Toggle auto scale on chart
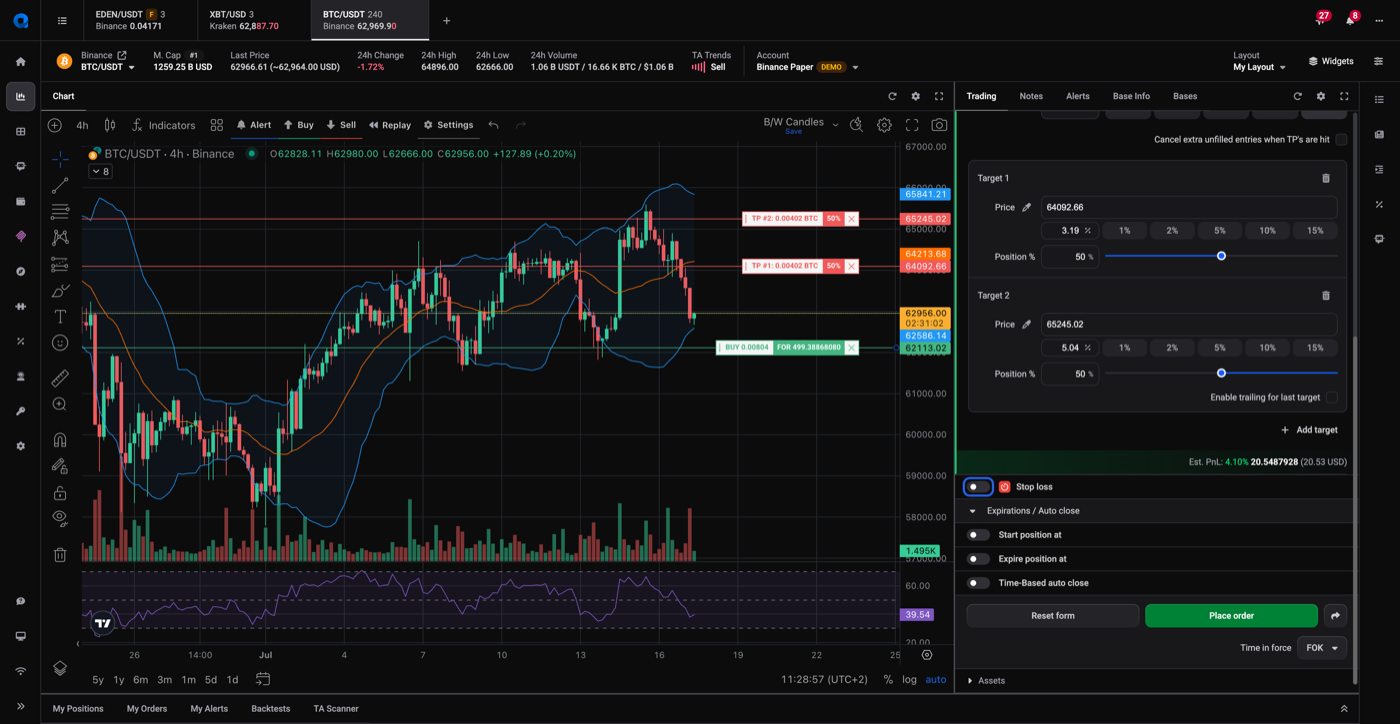The width and height of the screenshot is (1400, 724). tap(936, 679)
